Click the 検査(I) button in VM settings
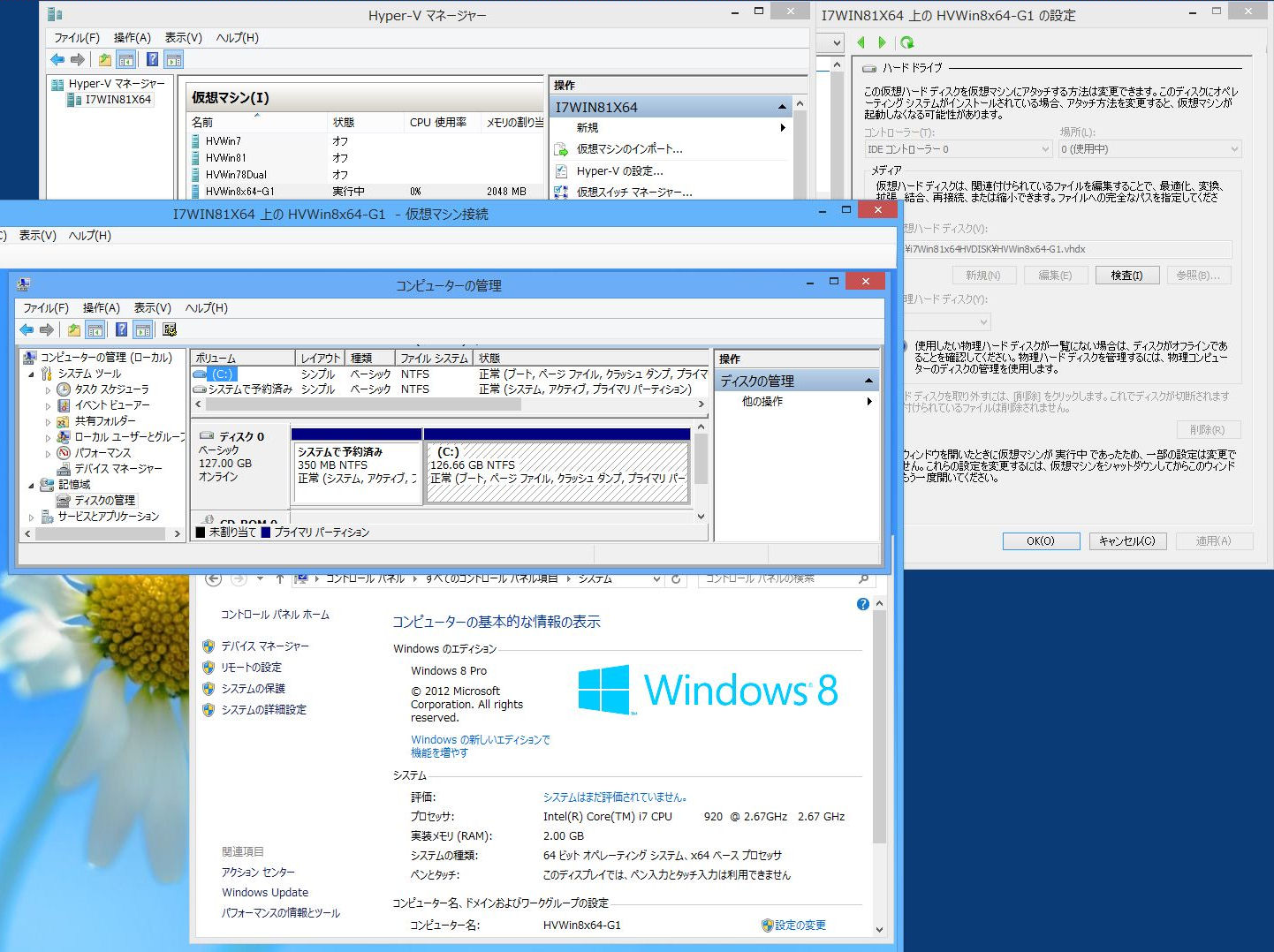 (1126, 276)
